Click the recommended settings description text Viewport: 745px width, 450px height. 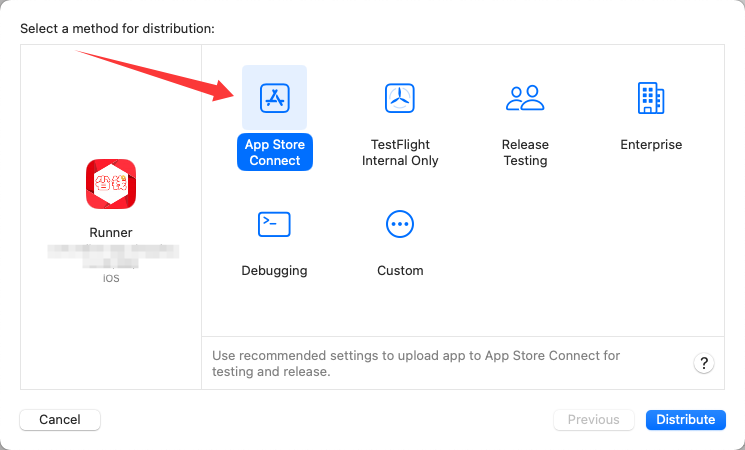point(416,363)
